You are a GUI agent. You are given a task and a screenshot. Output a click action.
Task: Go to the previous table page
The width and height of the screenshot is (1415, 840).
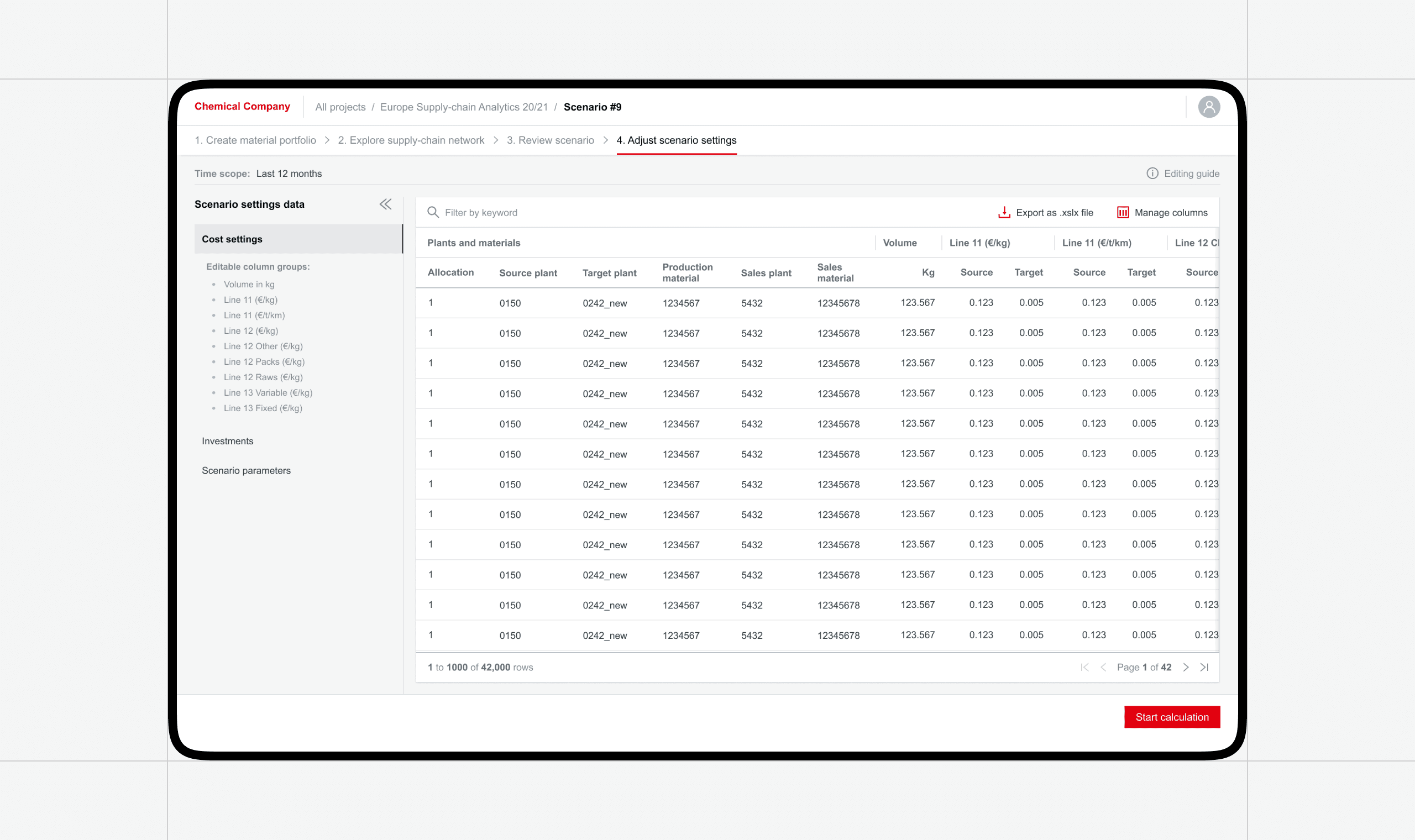point(1103,668)
